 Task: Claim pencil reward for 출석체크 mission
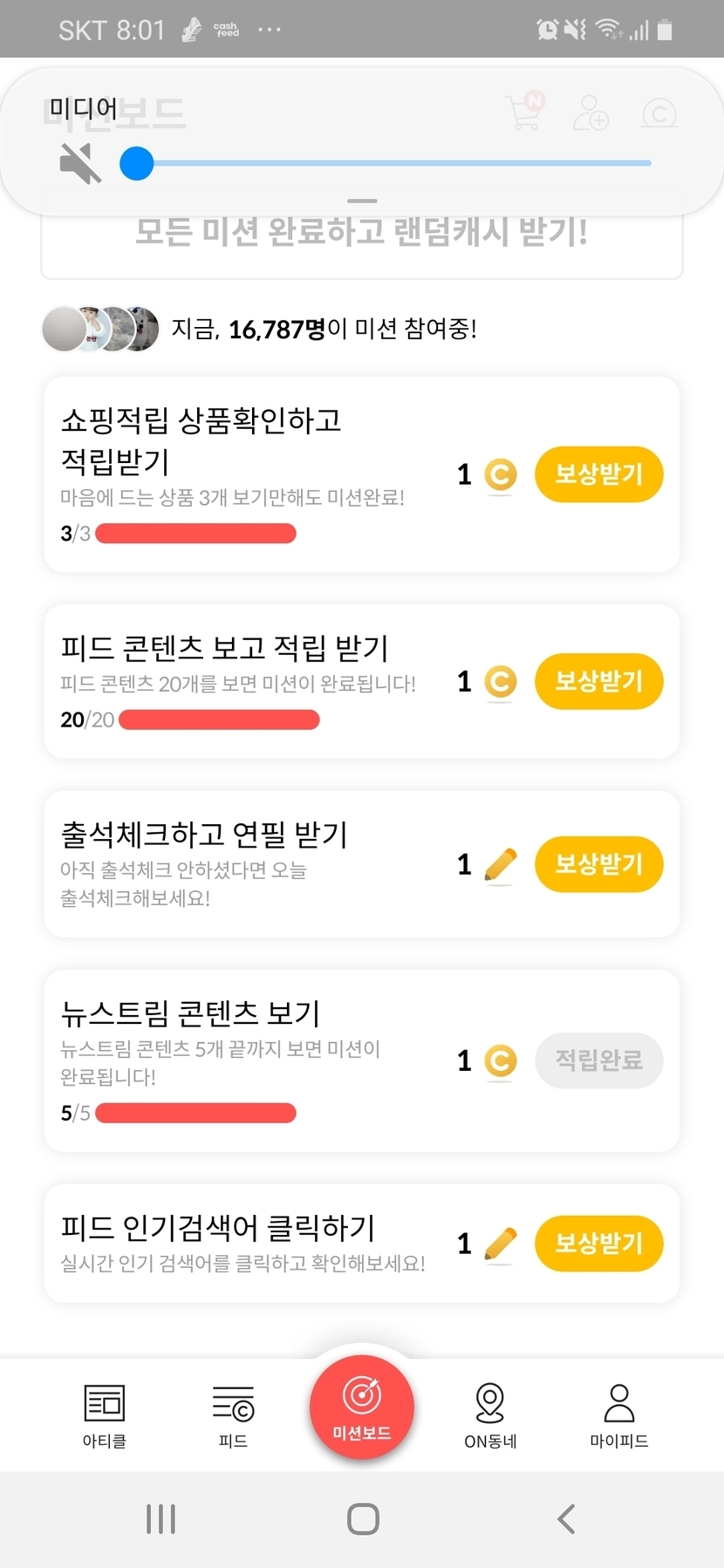coord(598,864)
